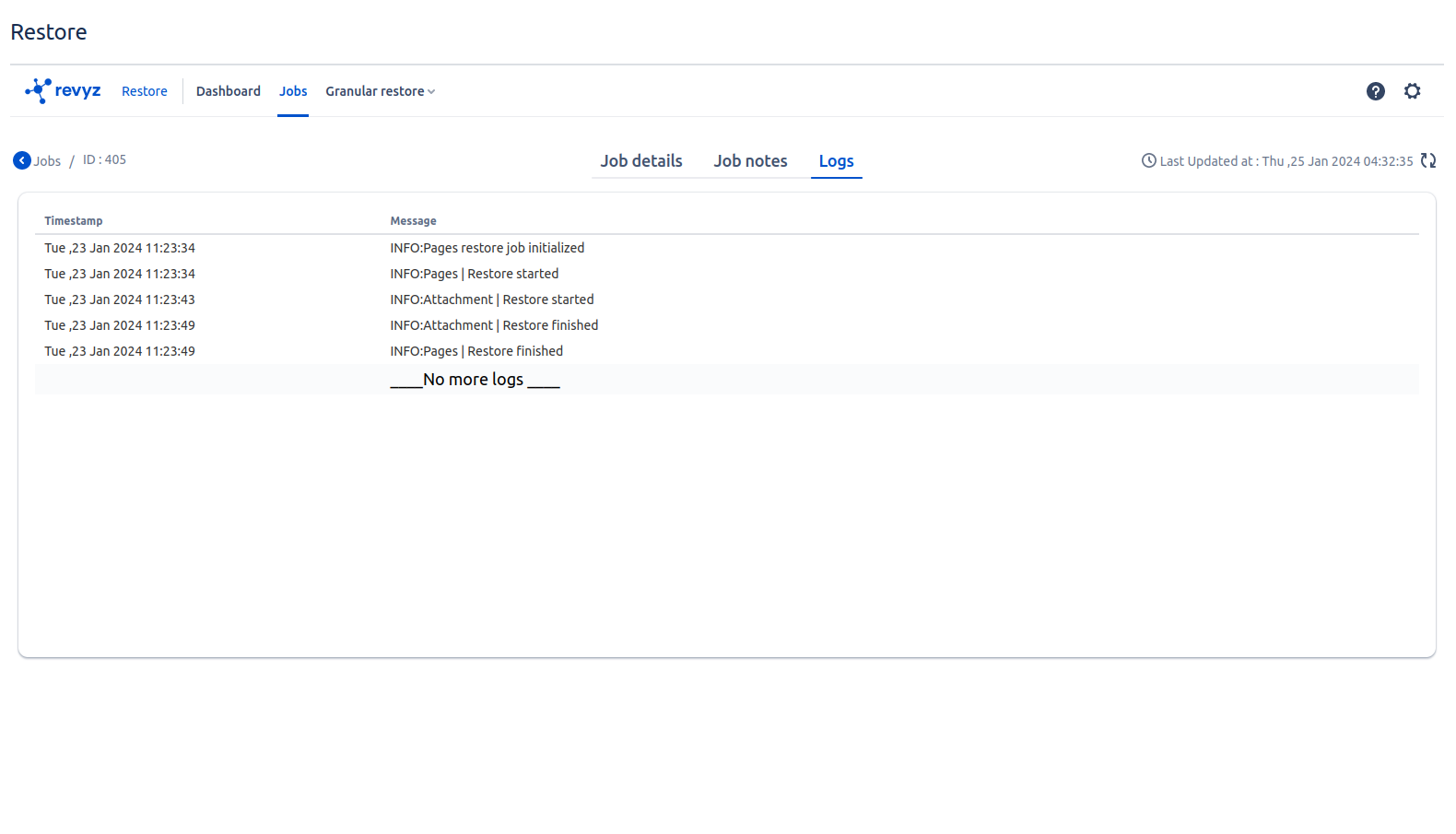Click the Restore link in navbar
Viewport: 1456px width, 834px height.
coord(145,91)
